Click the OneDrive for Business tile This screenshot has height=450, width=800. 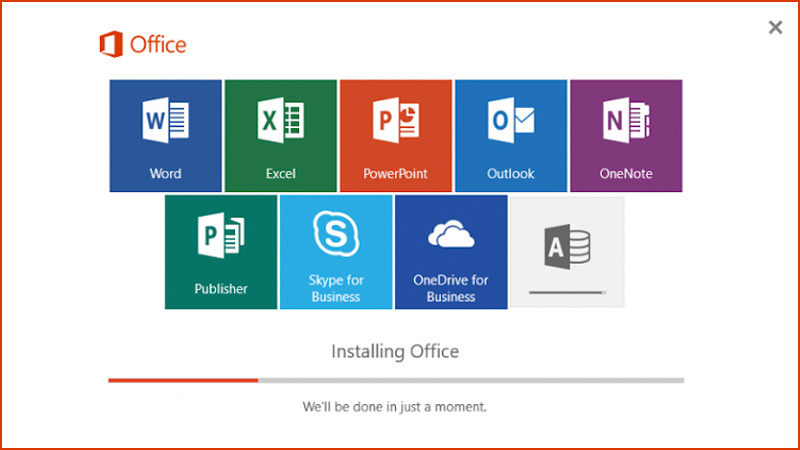click(451, 252)
